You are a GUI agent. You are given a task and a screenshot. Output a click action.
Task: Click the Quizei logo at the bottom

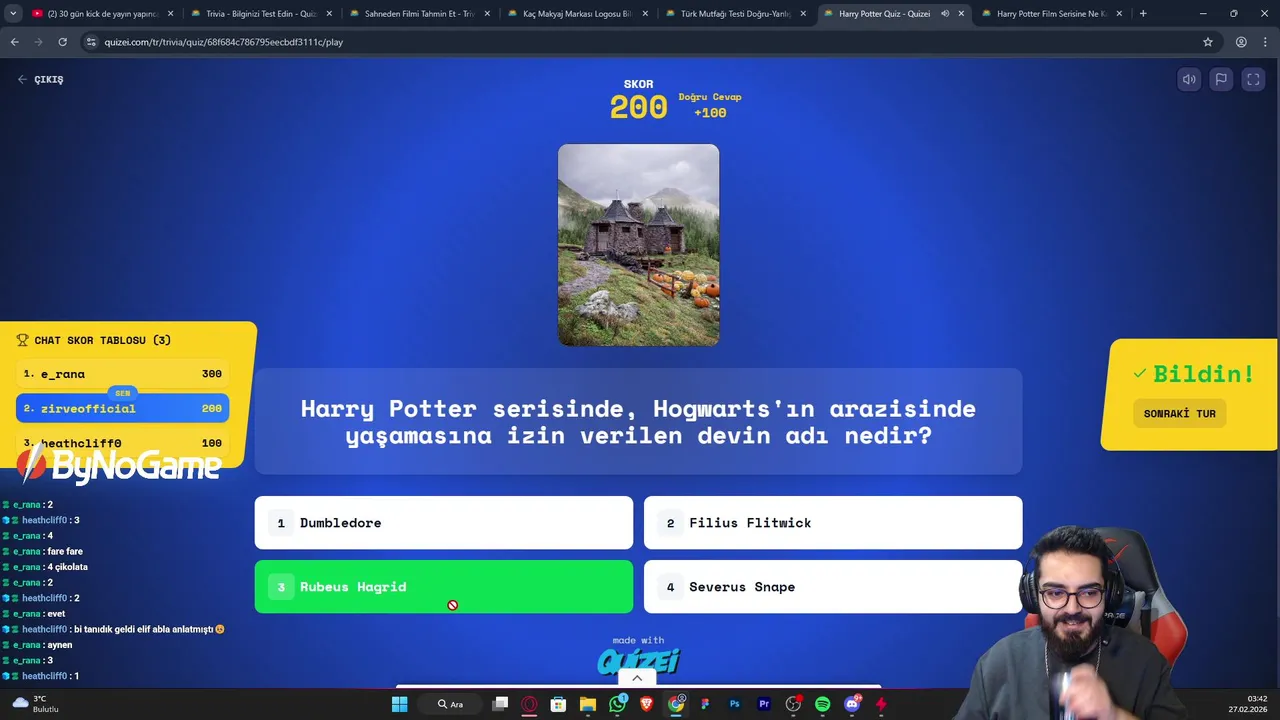(x=638, y=661)
